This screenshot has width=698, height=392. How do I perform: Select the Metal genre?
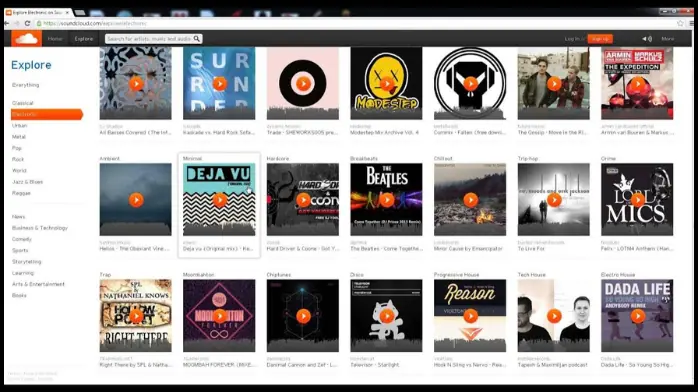[19, 137]
